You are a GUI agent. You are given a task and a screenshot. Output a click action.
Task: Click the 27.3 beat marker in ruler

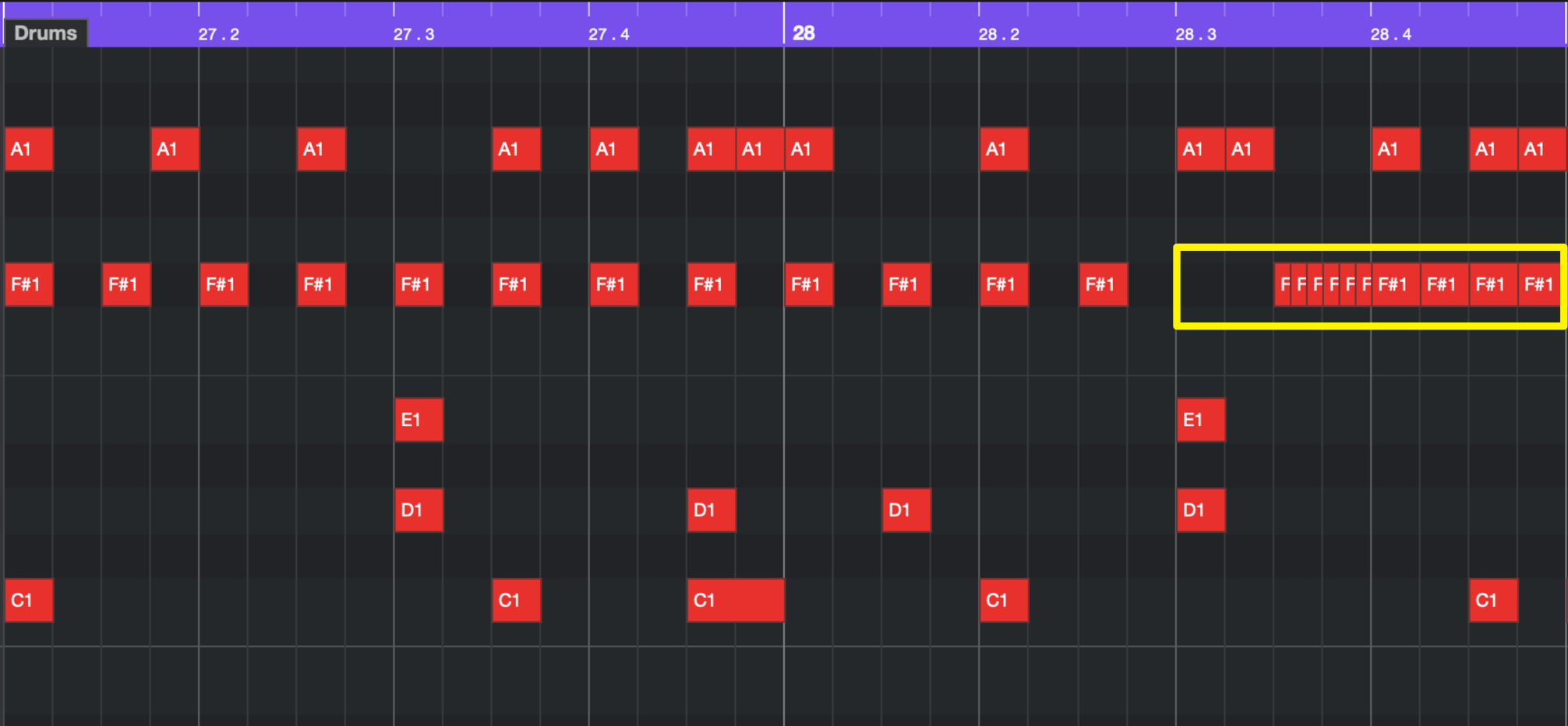[x=414, y=34]
